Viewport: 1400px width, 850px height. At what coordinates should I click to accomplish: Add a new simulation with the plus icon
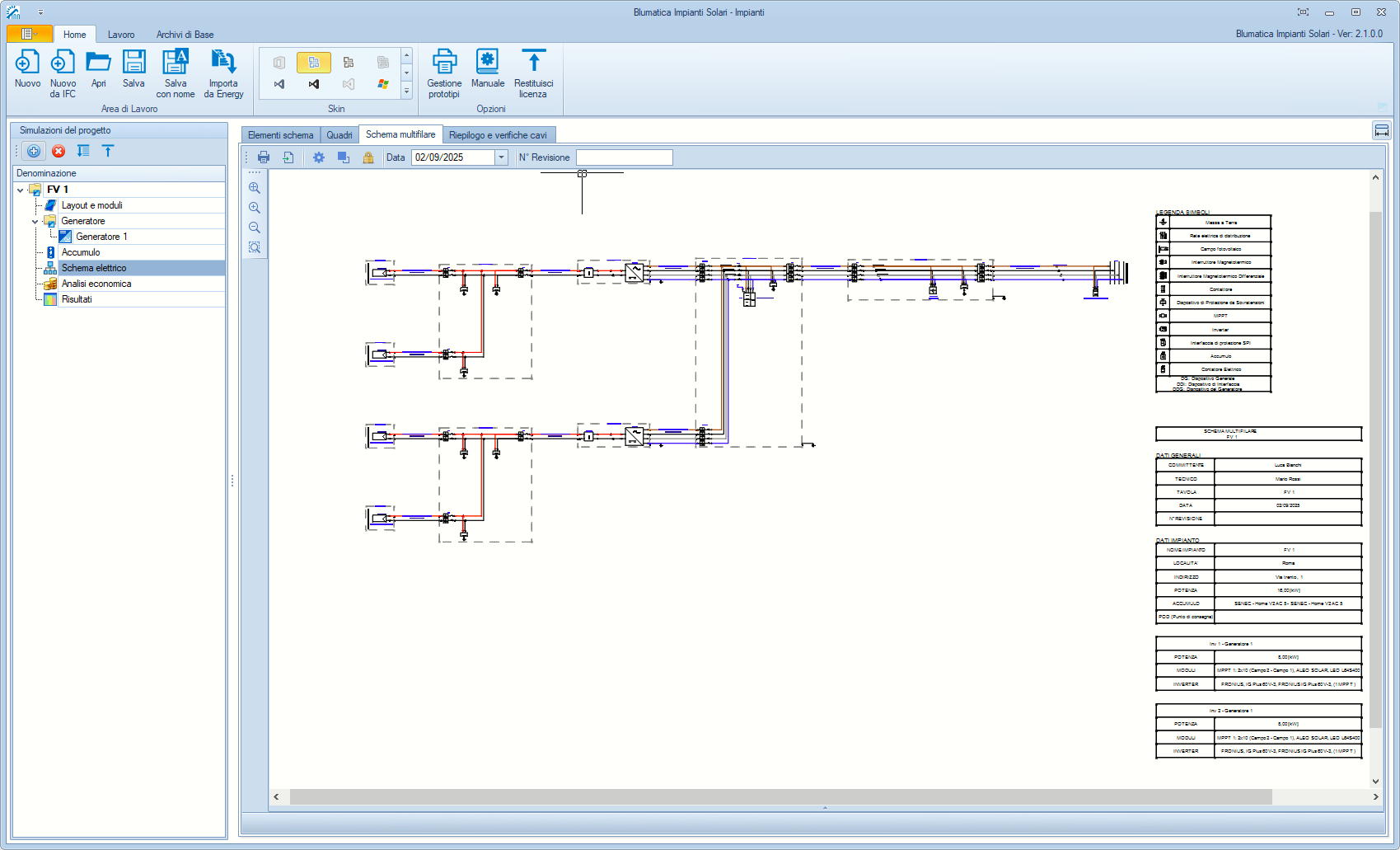(x=33, y=151)
